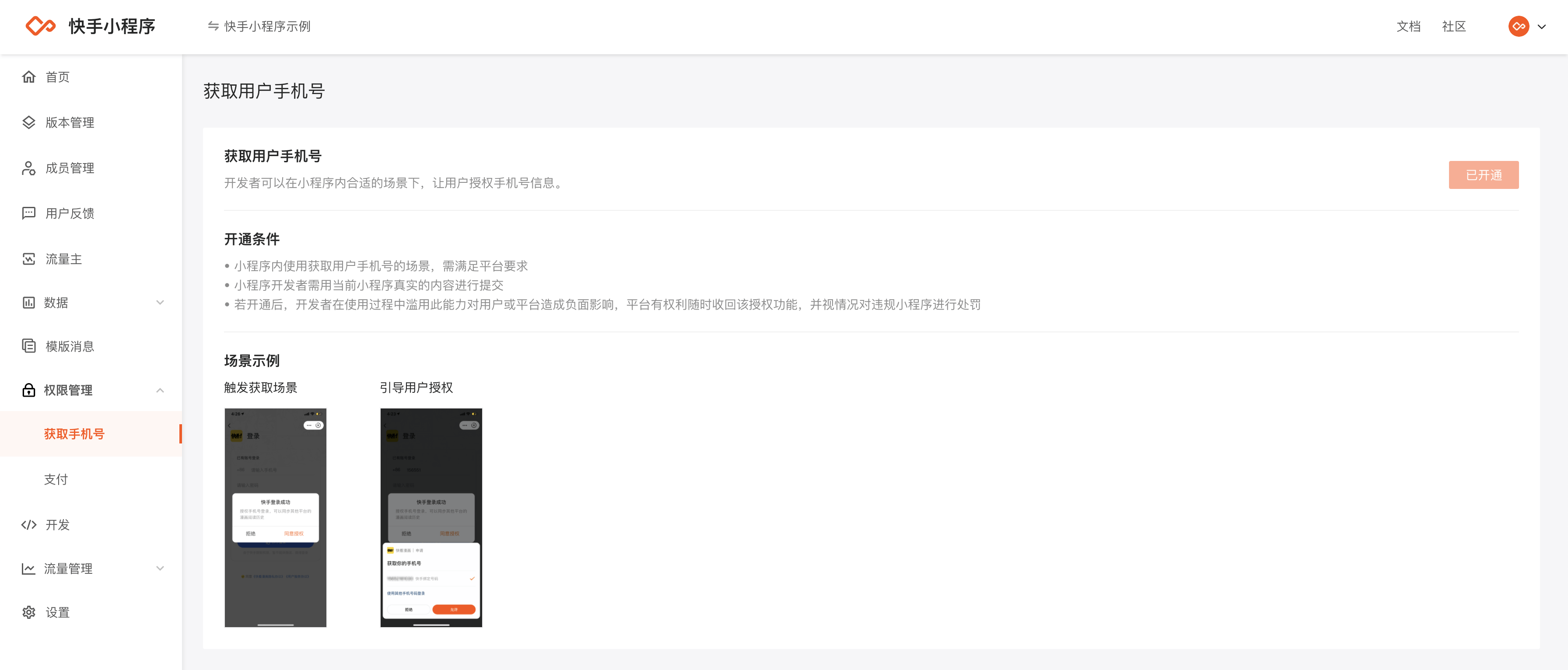Click the 开发 code icon
The height and width of the screenshot is (670, 1568).
pyautogui.click(x=28, y=524)
